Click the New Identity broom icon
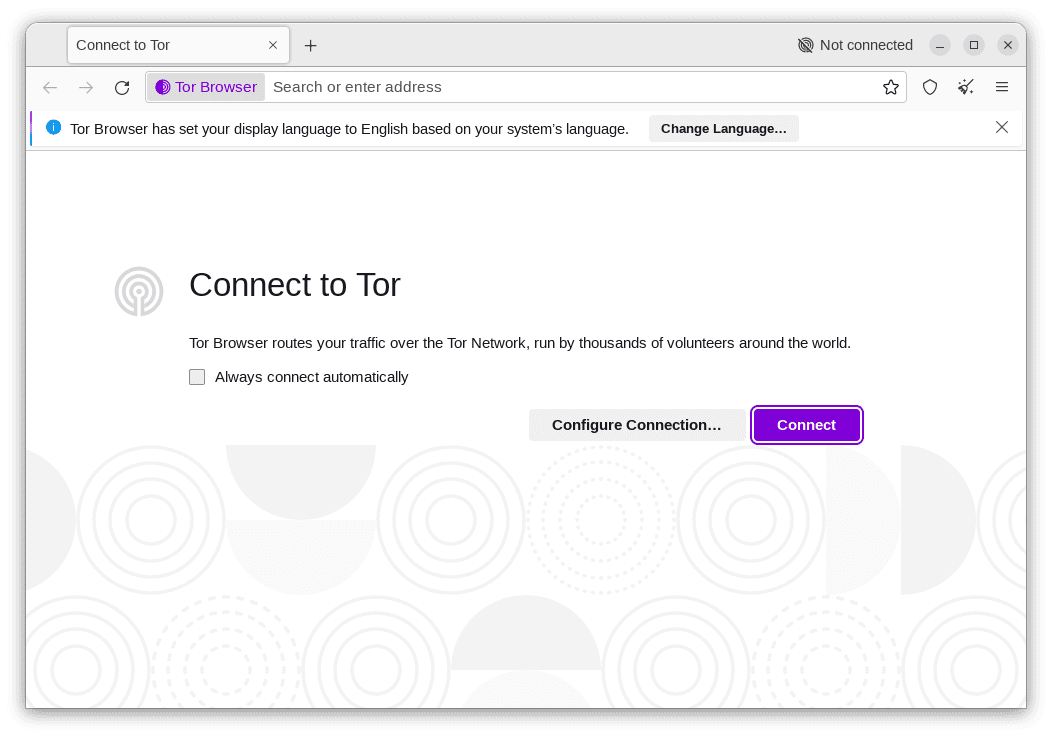The image size is (1052, 737). [x=965, y=87]
